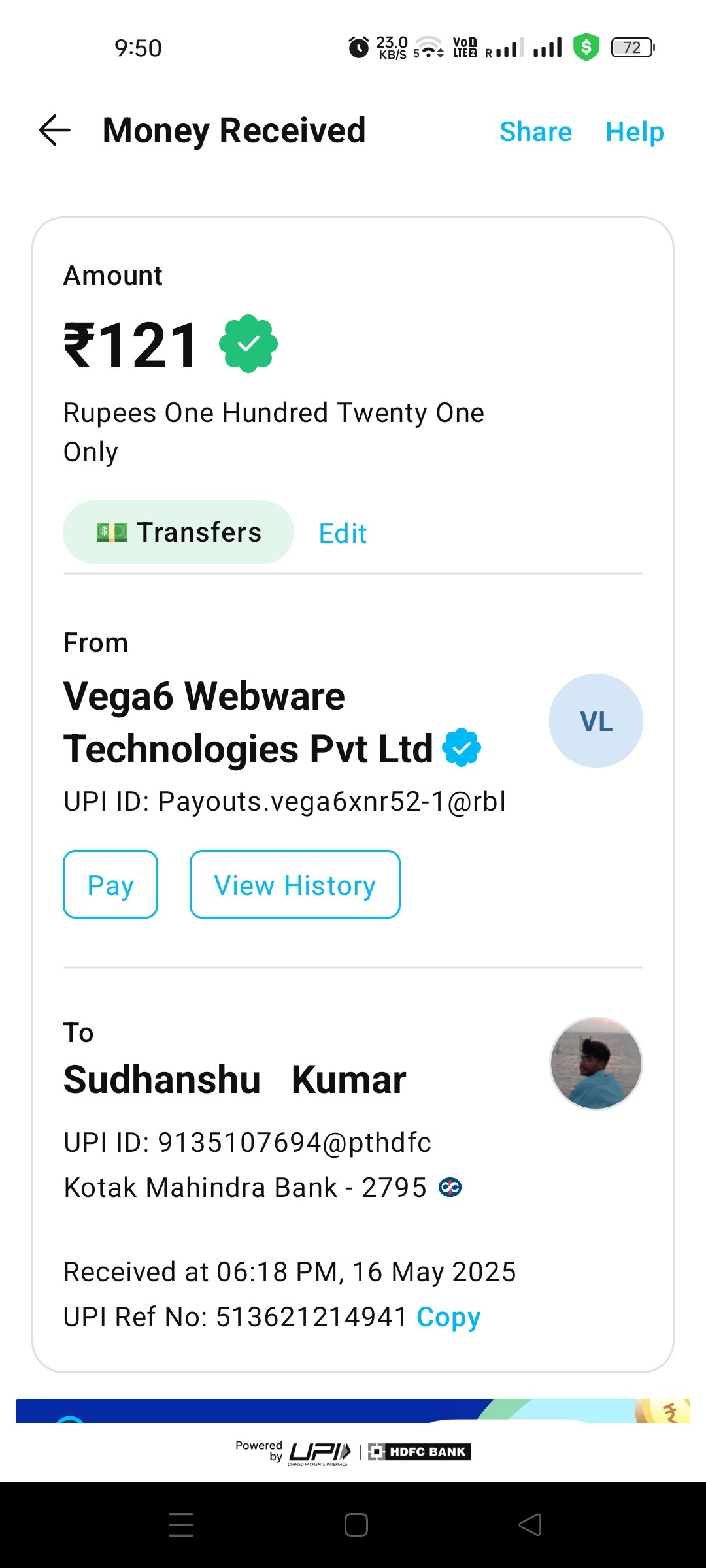
Task: Tap the alarm clock status icon
Action: 358,47
